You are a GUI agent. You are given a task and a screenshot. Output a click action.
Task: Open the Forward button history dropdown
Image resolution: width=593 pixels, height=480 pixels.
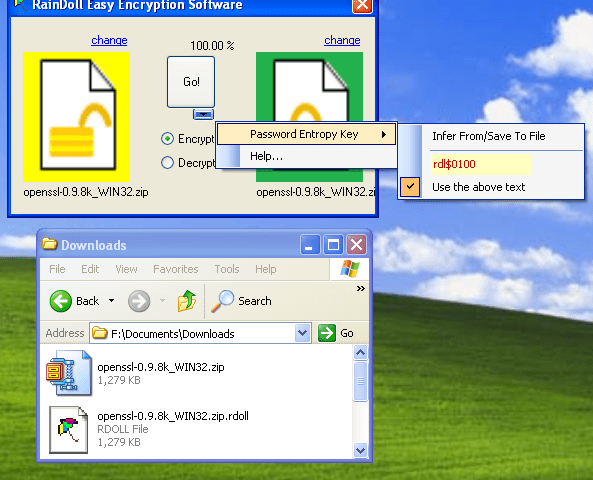pos(163,301)
